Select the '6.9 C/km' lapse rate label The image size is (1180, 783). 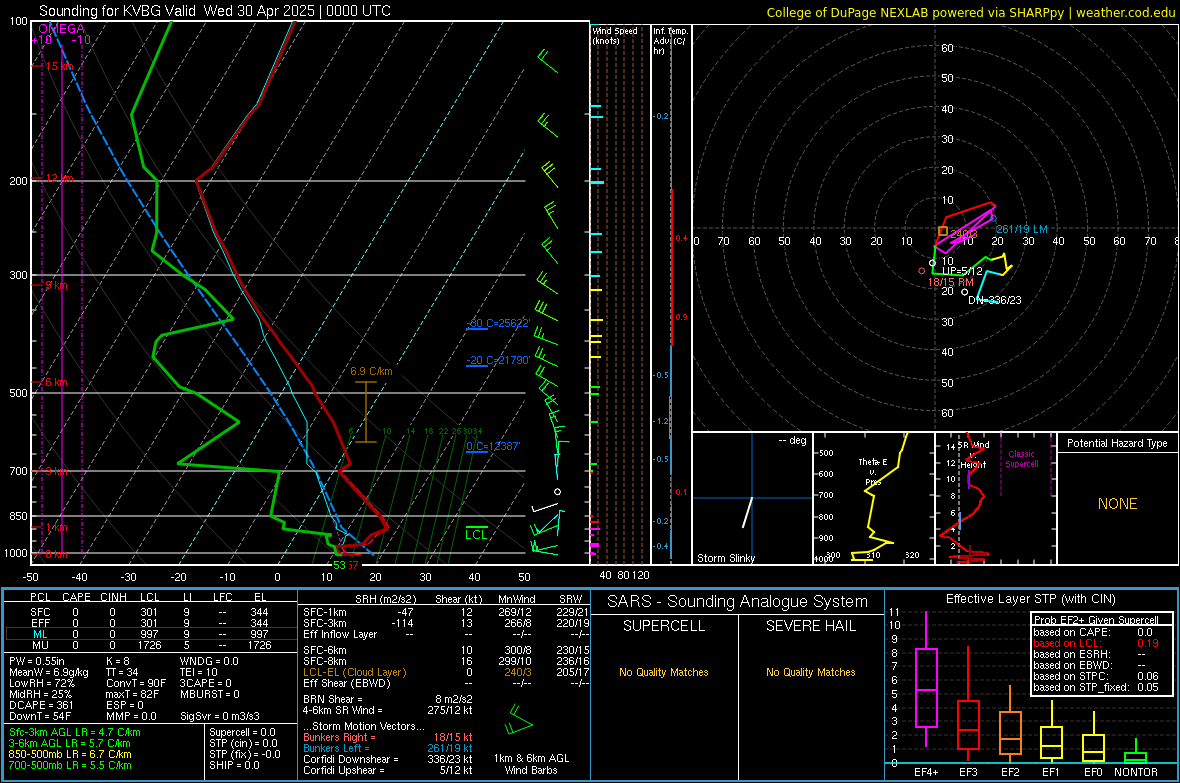click(x=371, y=371)
